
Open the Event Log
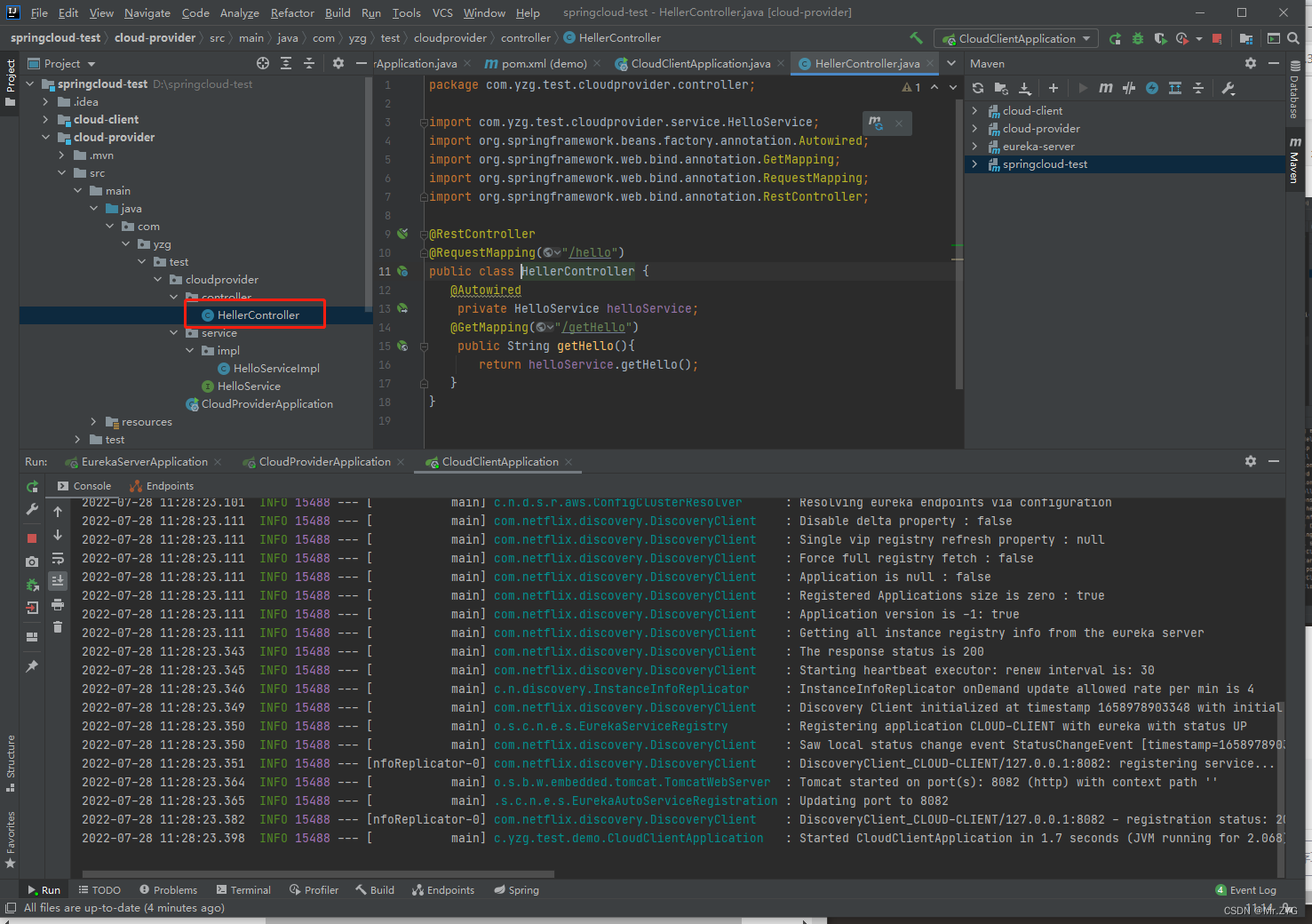[1245, 889]
